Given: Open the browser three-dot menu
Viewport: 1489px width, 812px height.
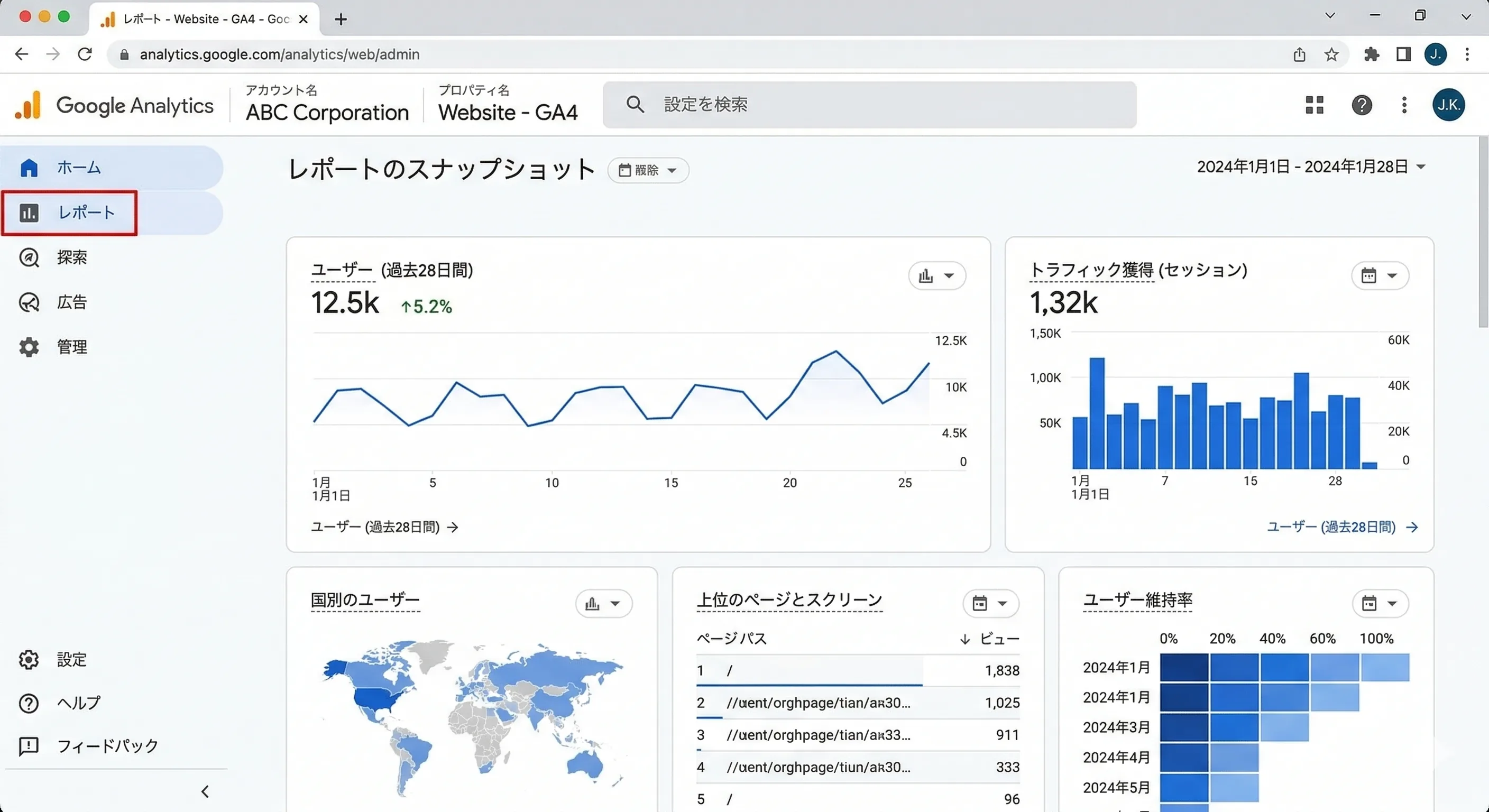Looking at the screenshot, I should tap(1467, 54).
